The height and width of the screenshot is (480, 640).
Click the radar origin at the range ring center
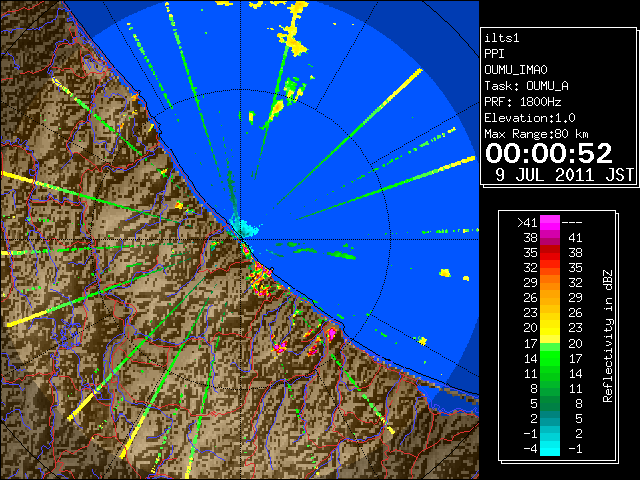point(241,239)
